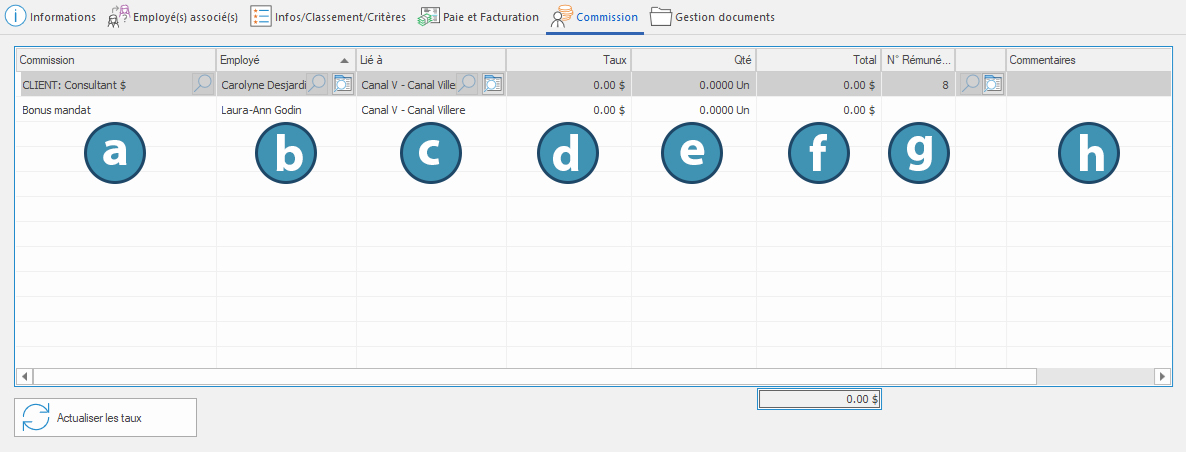Click the horizontal scrollbar left arrow
Viewport: 1186px width, 452px height.
(x=24, y=376)
